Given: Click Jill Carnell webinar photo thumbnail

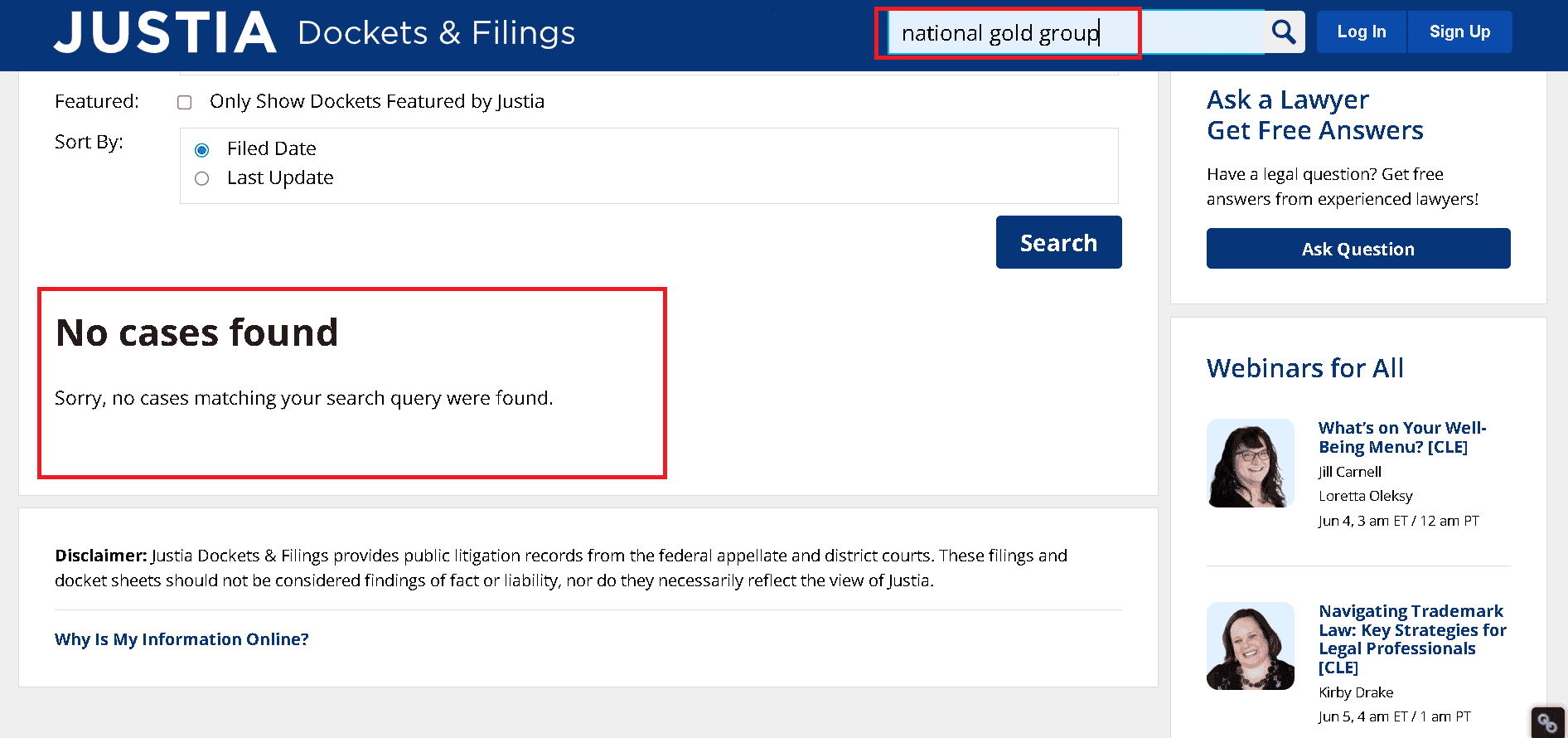Looking at the screenshot, I should click(x=1251, y=463).
